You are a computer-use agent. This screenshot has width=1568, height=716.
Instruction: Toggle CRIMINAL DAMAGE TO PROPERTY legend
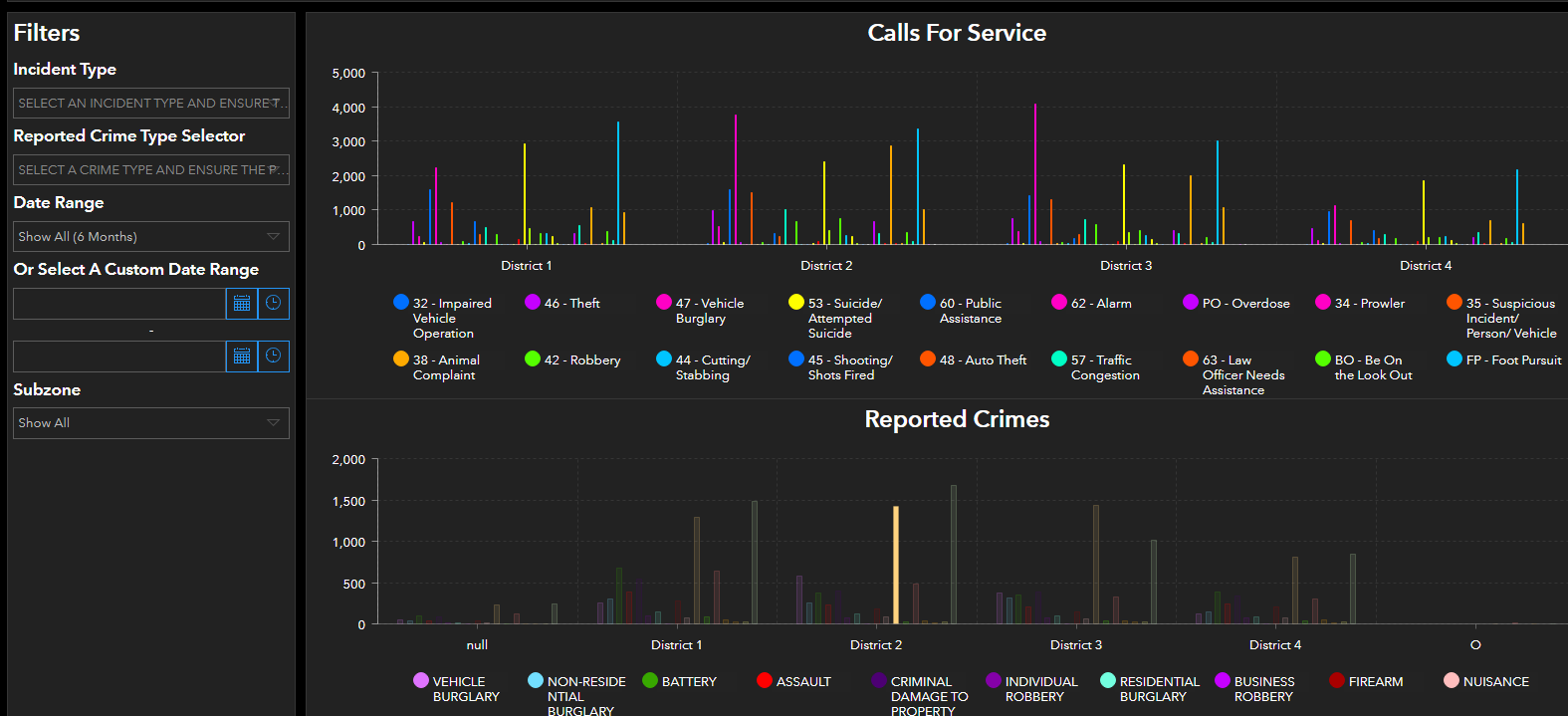pos(920,695)
